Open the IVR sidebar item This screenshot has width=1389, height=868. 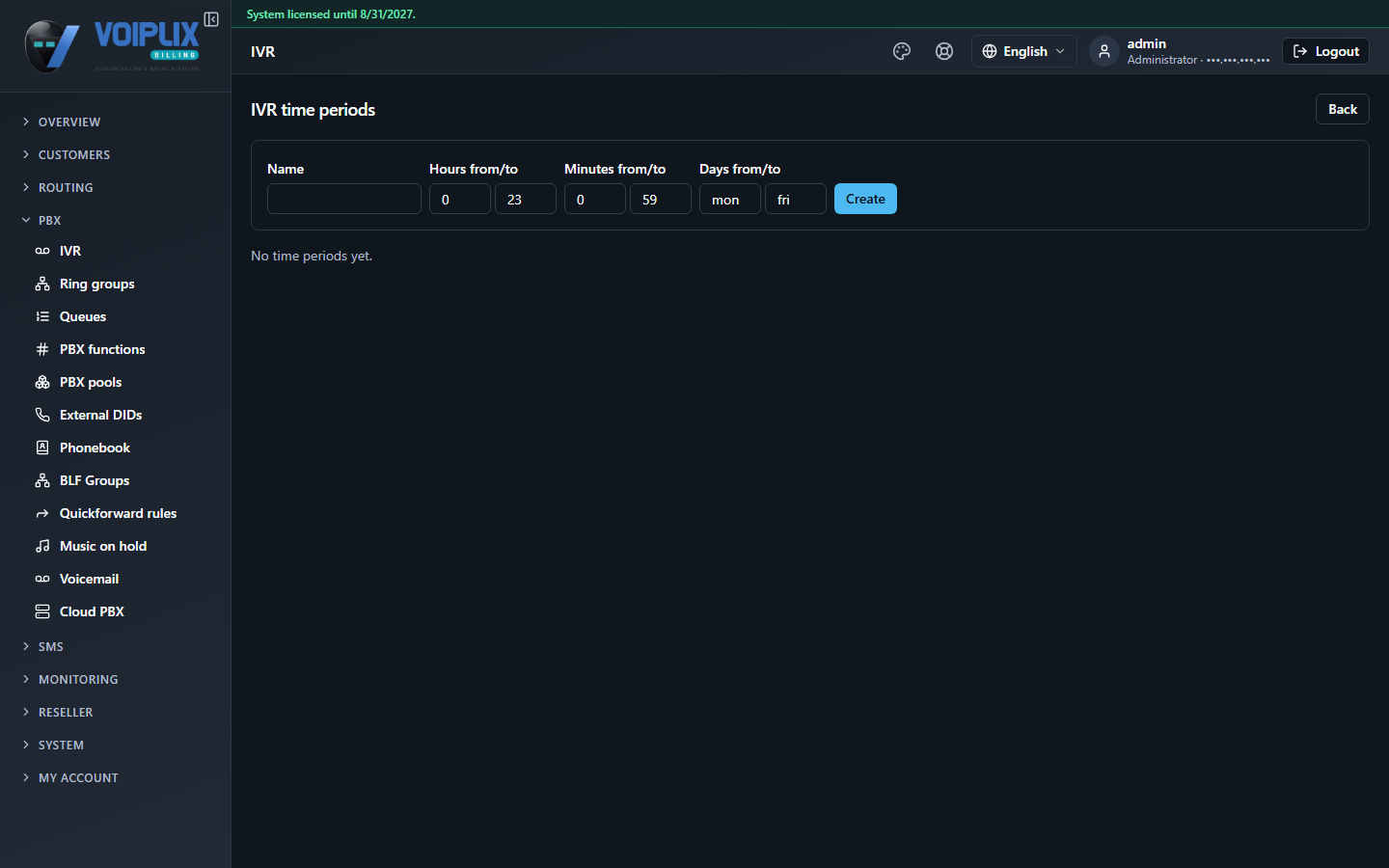pyautogui.click(x=116, y=251)
